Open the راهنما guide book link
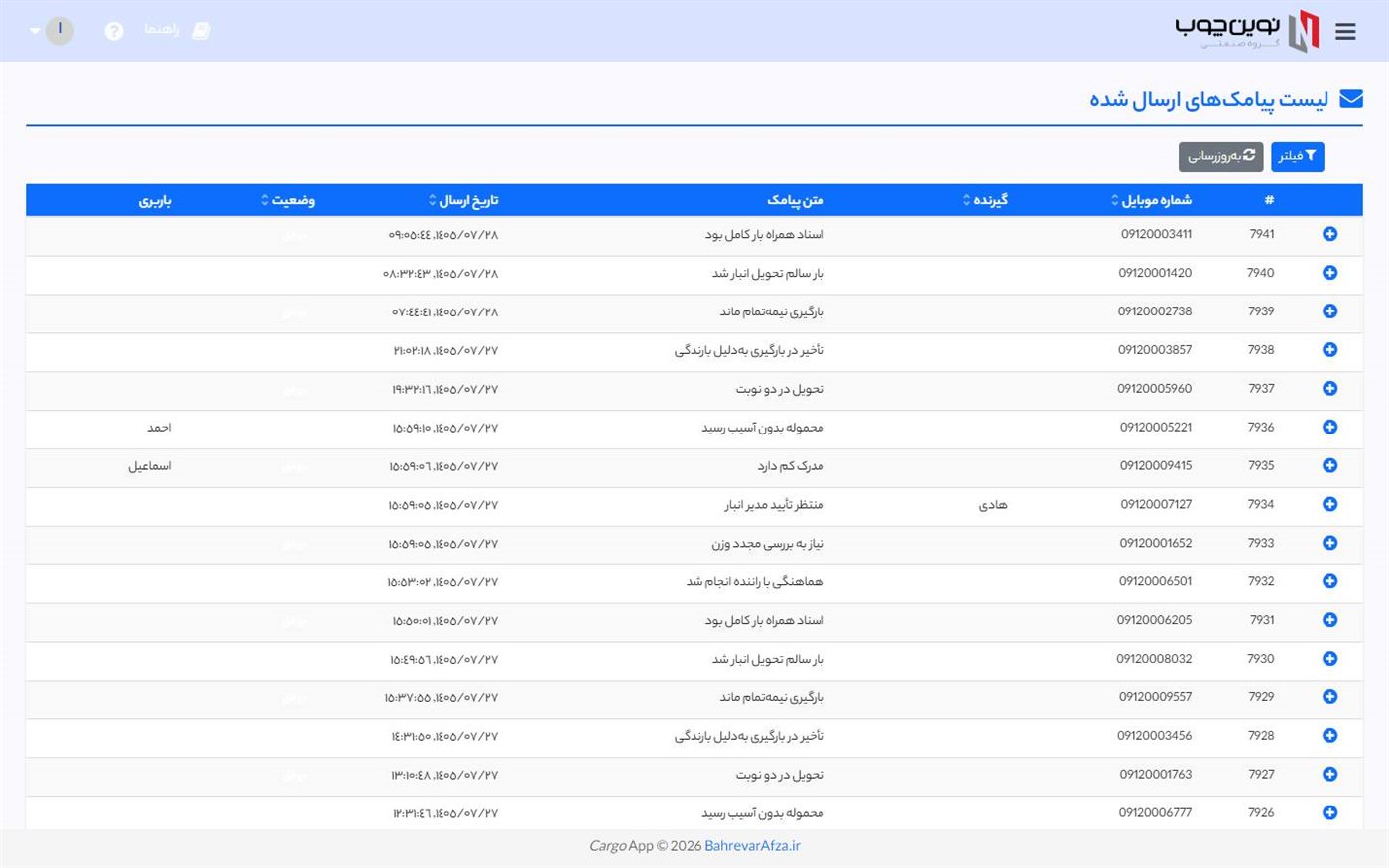The height and width of the screenshot is (868, 1389). [178, 30]
